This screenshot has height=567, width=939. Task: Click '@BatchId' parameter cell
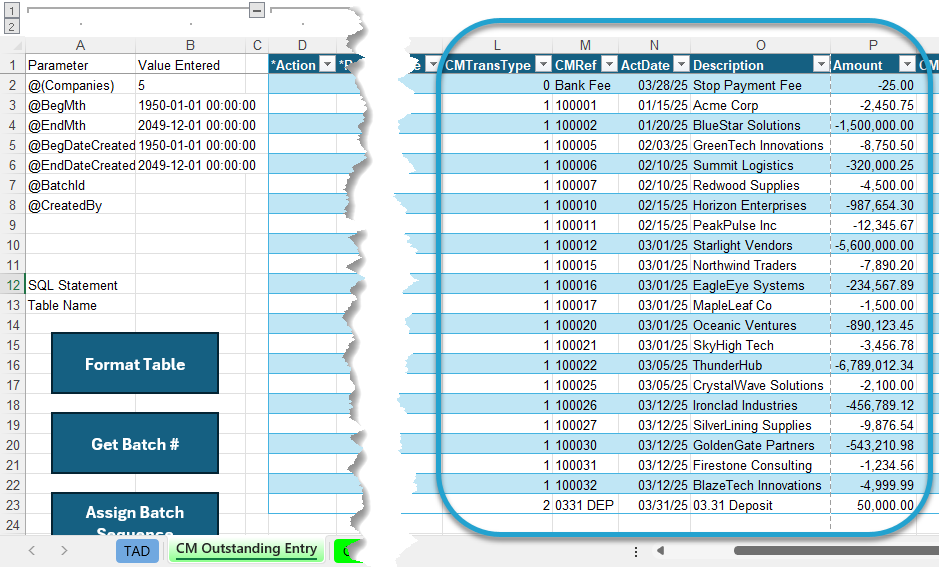click(80, 185)
